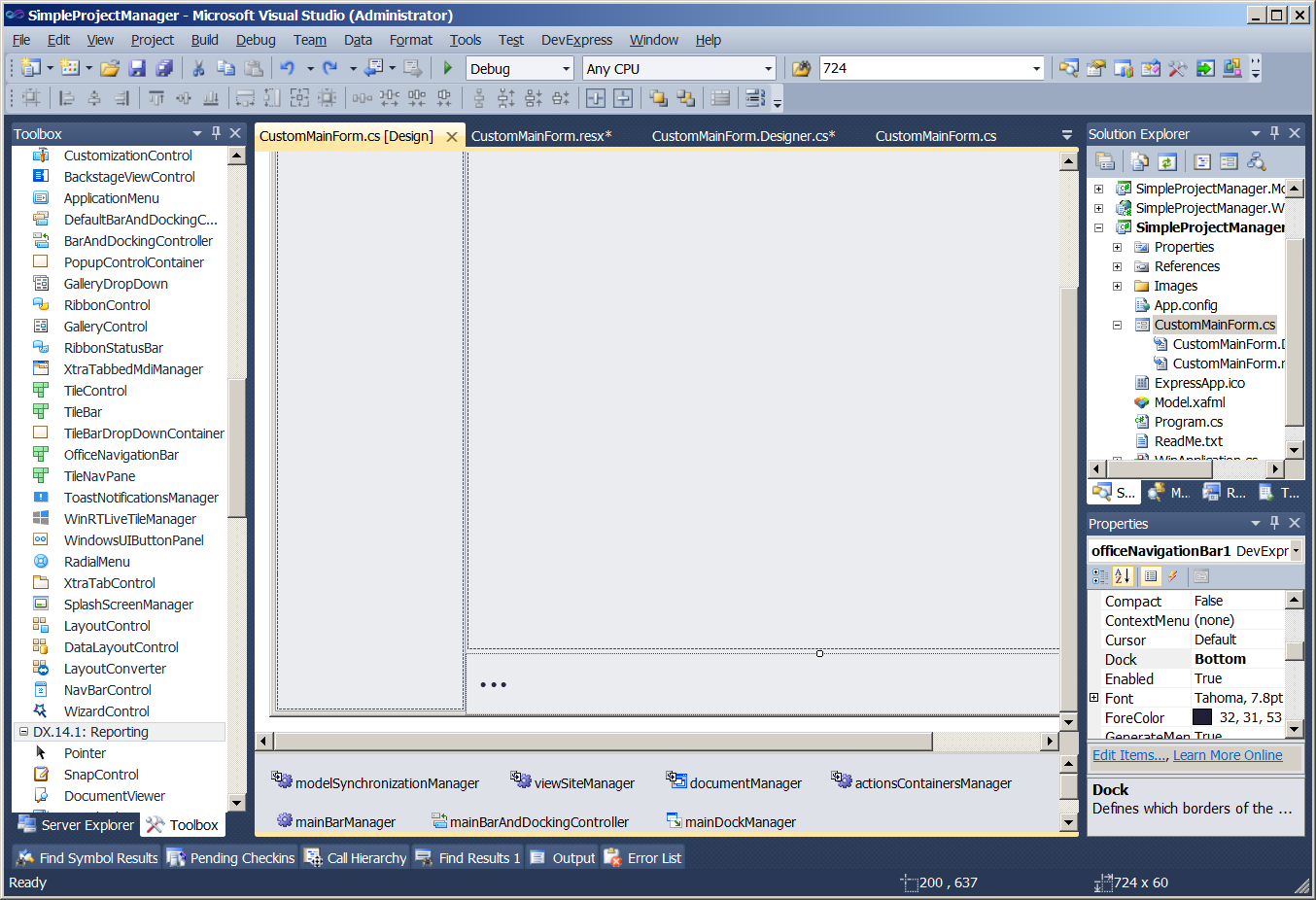Viewport: 1316px width, 900px height.
Task: Expand the Images folder node
Action: [1117, 286]
